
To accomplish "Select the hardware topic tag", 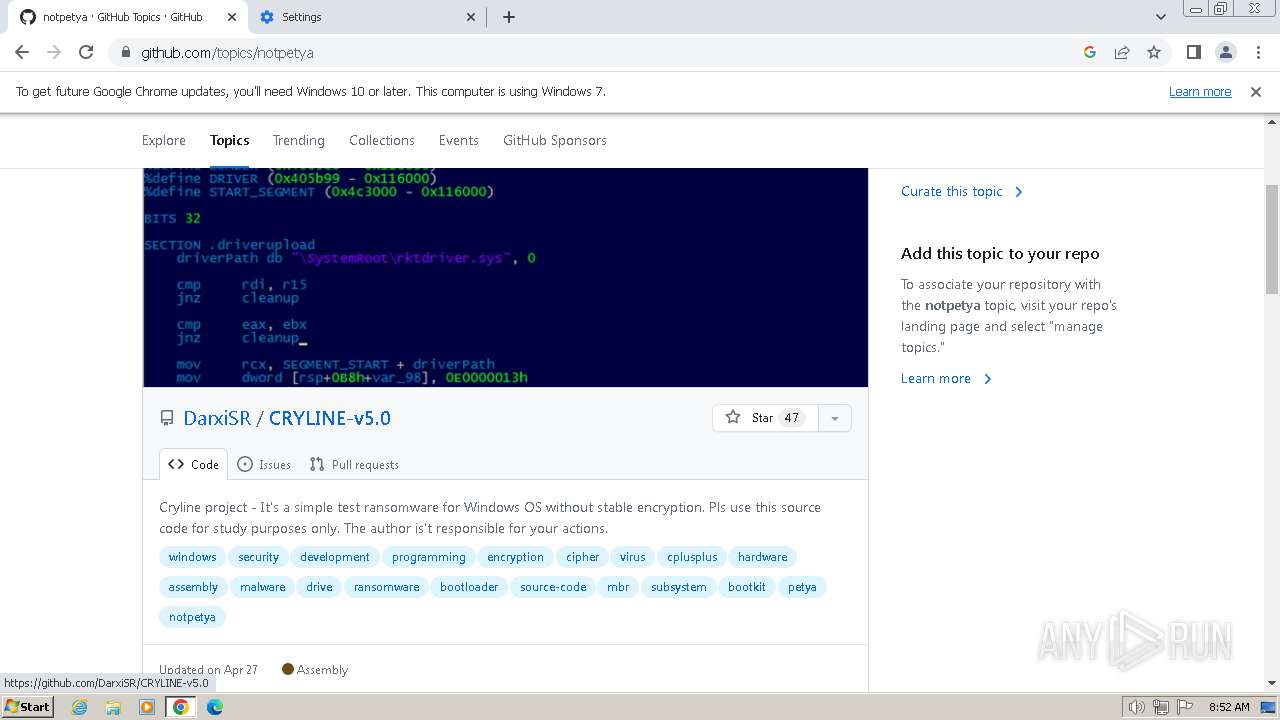I will click(x=763, y=557).
